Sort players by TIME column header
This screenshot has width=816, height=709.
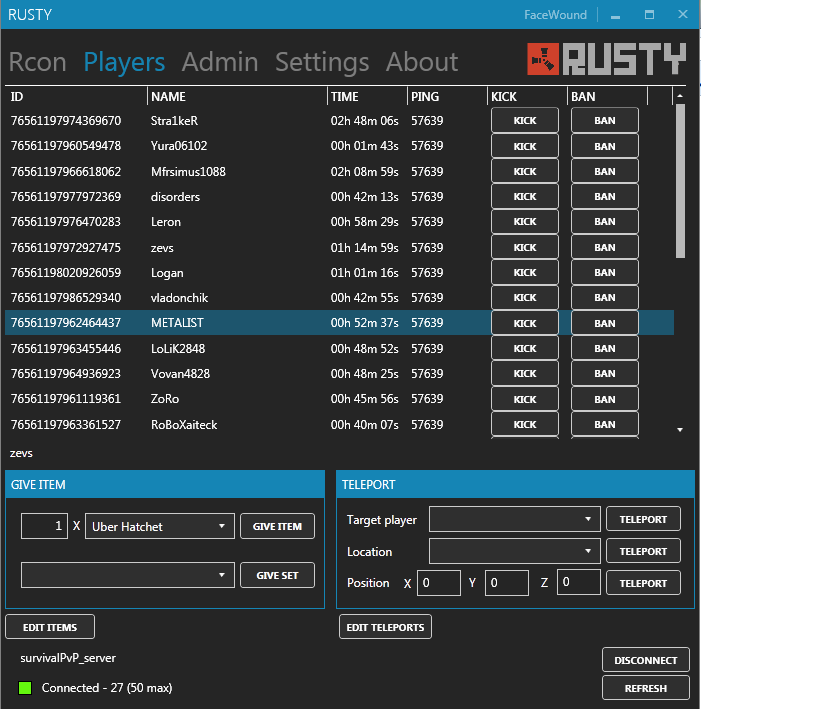pyautogui.click(x=367, y=96)
